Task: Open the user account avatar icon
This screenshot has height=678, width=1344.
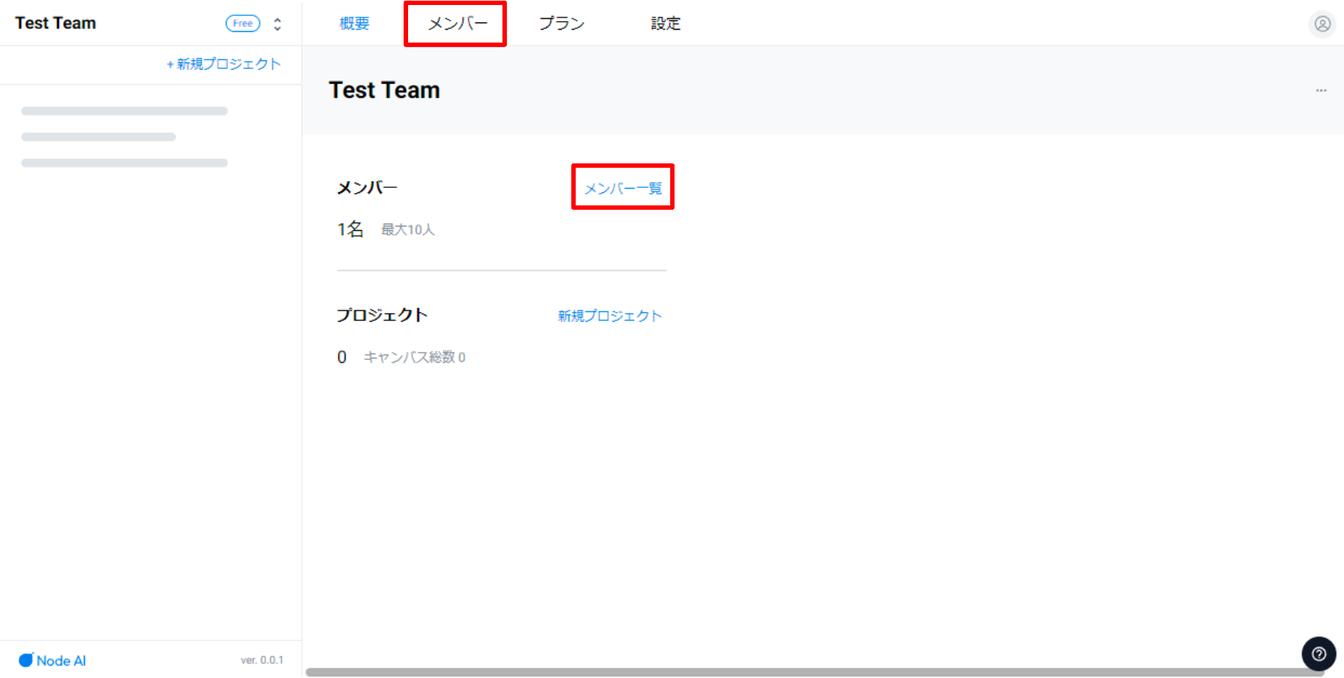Action: [x=1322, y=24]
